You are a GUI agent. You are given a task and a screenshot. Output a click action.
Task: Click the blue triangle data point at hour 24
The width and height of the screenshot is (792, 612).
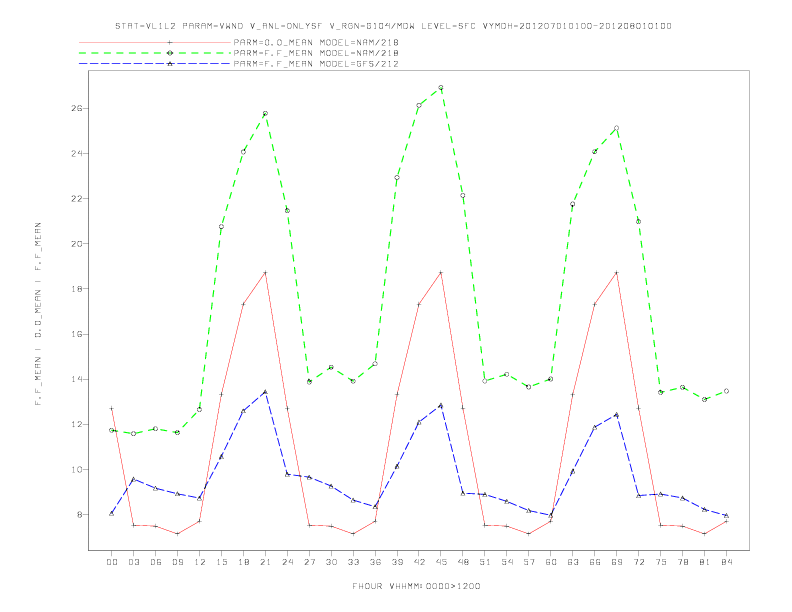pos(287,475)
